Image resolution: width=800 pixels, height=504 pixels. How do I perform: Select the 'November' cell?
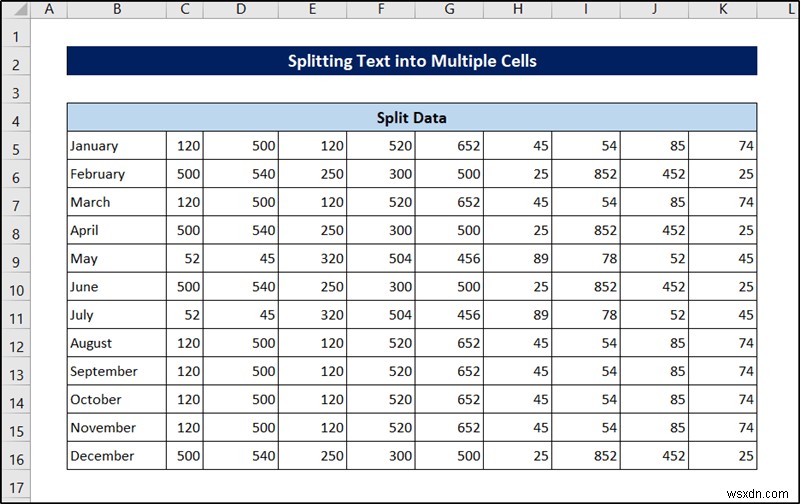(x=116, y=427)
